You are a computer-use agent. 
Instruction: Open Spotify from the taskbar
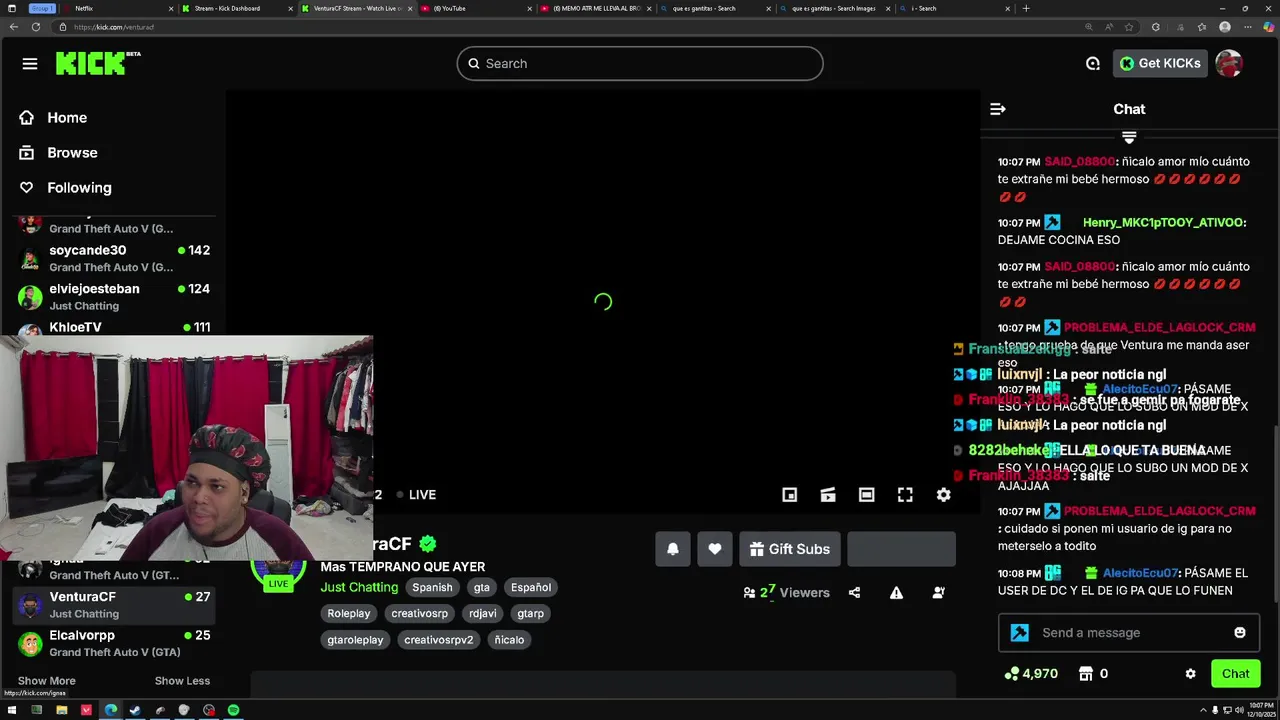(233, 710)
